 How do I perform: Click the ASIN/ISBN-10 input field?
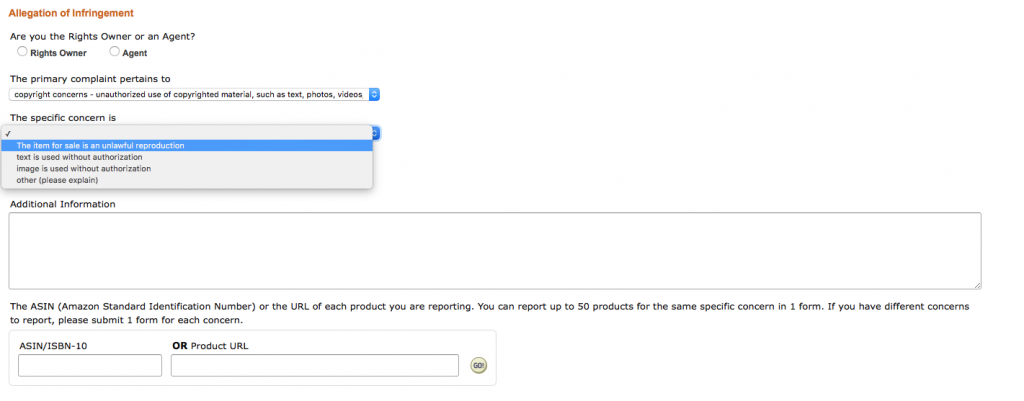(89, 366)
